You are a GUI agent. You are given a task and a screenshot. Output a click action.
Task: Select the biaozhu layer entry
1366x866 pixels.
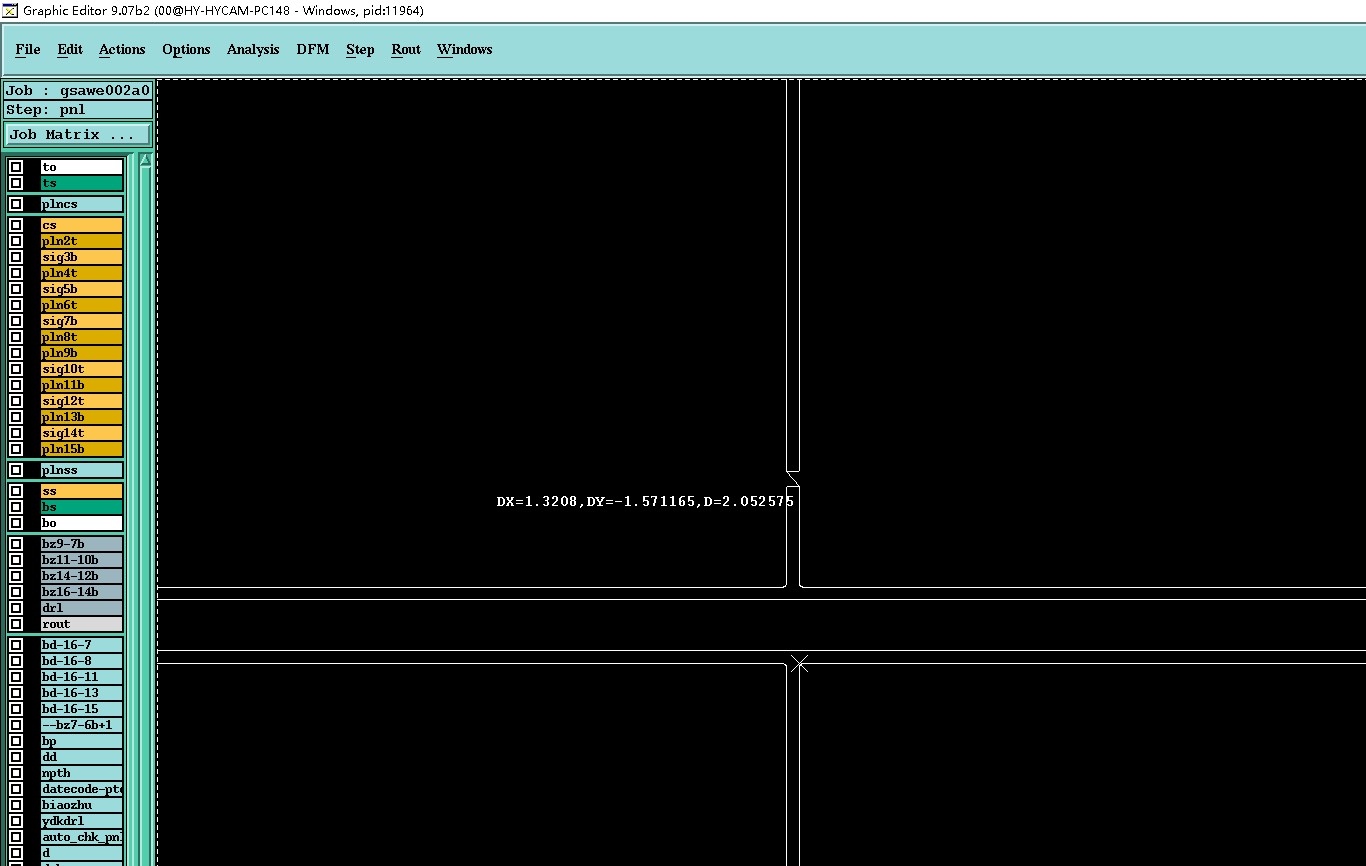click(82, 805)
